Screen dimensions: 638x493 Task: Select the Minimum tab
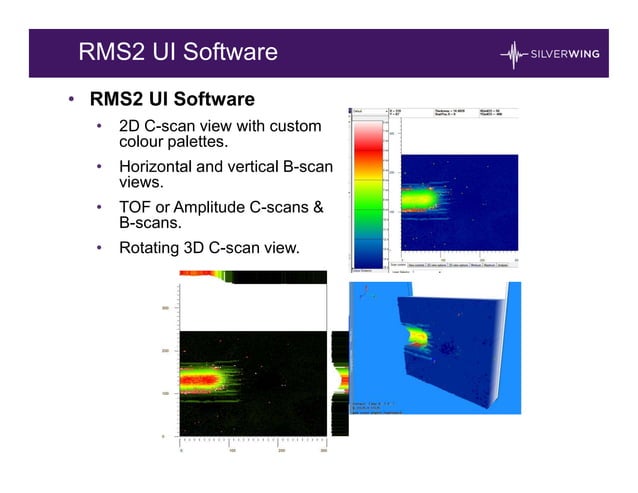pyautogui.click(x=476, y=265)
